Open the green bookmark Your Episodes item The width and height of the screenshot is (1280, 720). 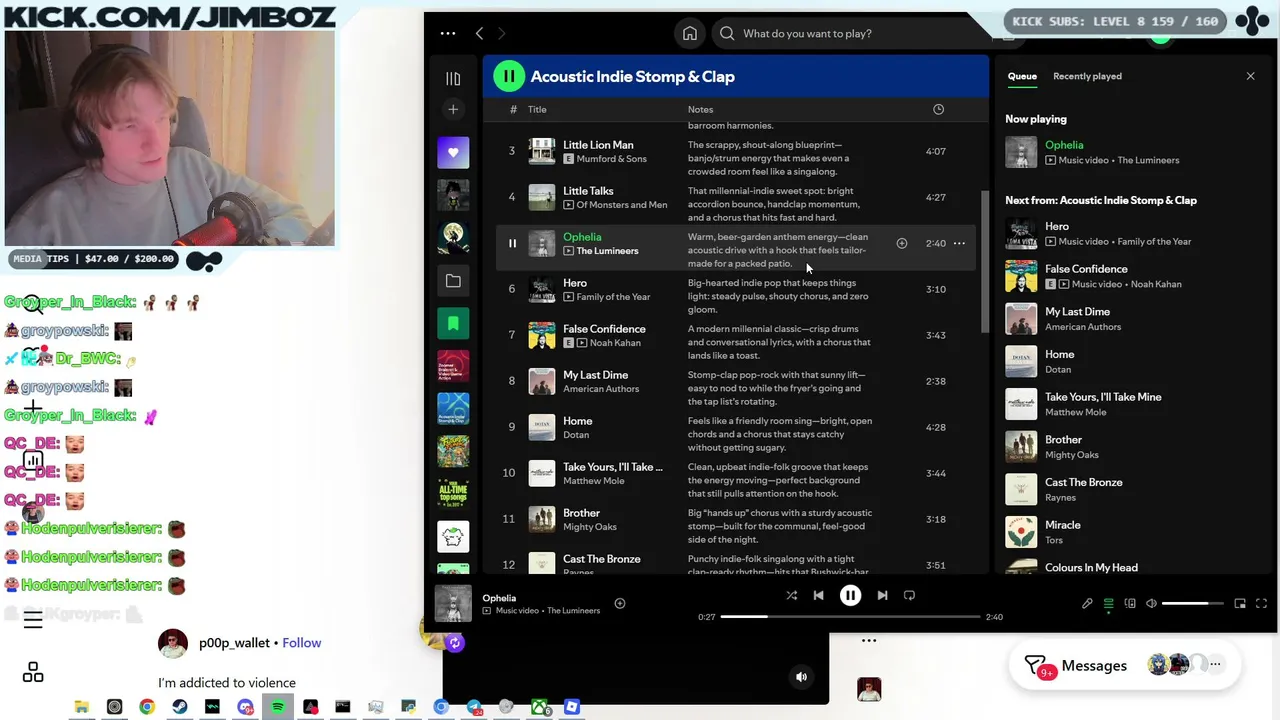coord(453,323)
